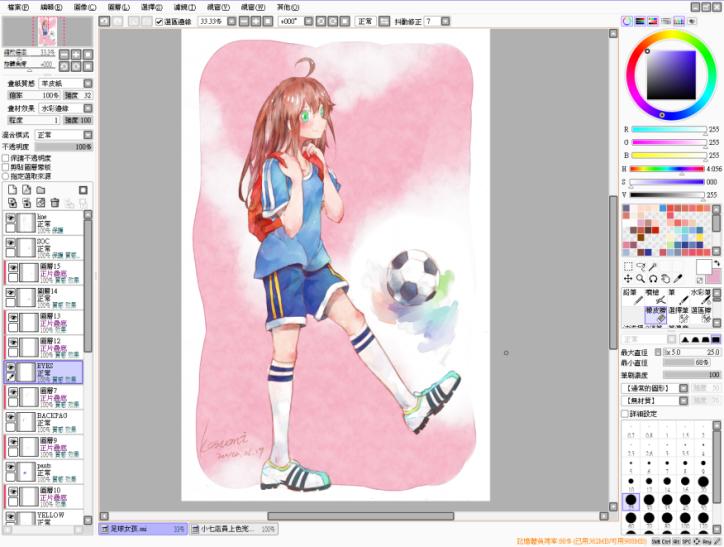The height and width of the screenshot is (547, 724).
Task: Open paper texture (畫紙質感) dropdown
Action: 88,83
